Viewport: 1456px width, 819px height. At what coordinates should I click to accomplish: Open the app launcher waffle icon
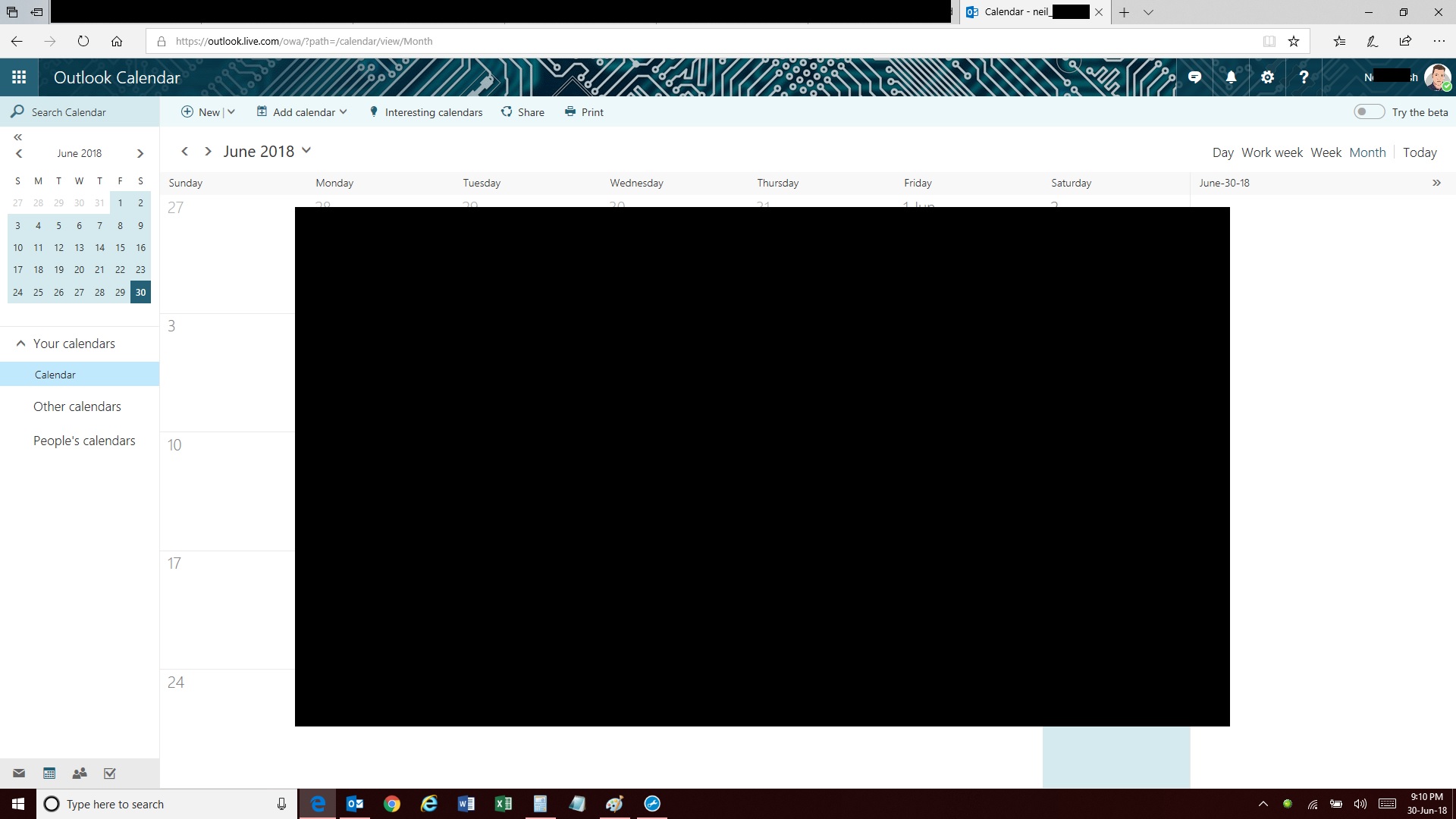click(x=19, y=77)
